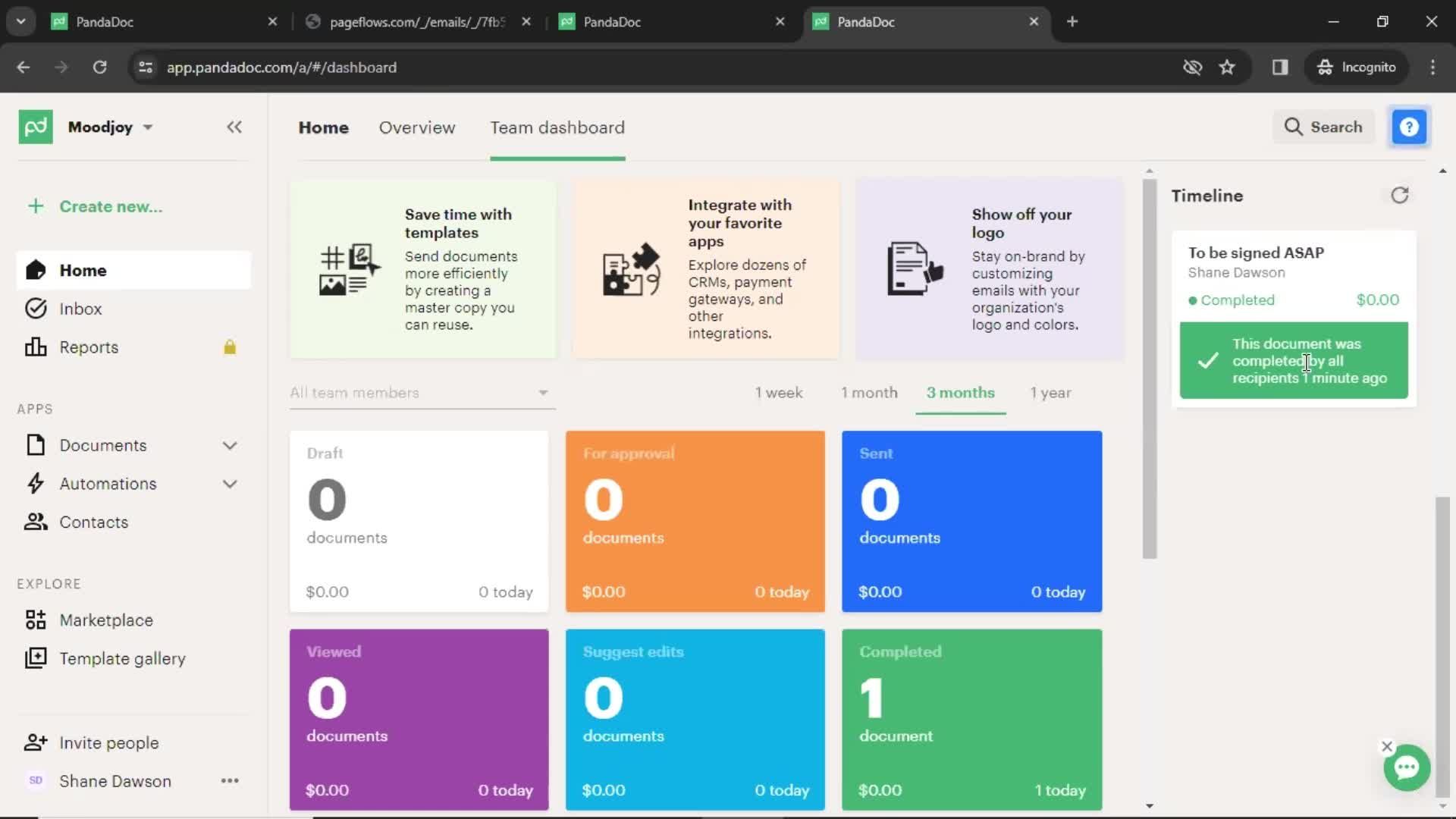The height and width of the screenshot is (819, 1456).
Task: Click the site info icon in address bar
Action: pyautogui.click(x=146, y=67)
